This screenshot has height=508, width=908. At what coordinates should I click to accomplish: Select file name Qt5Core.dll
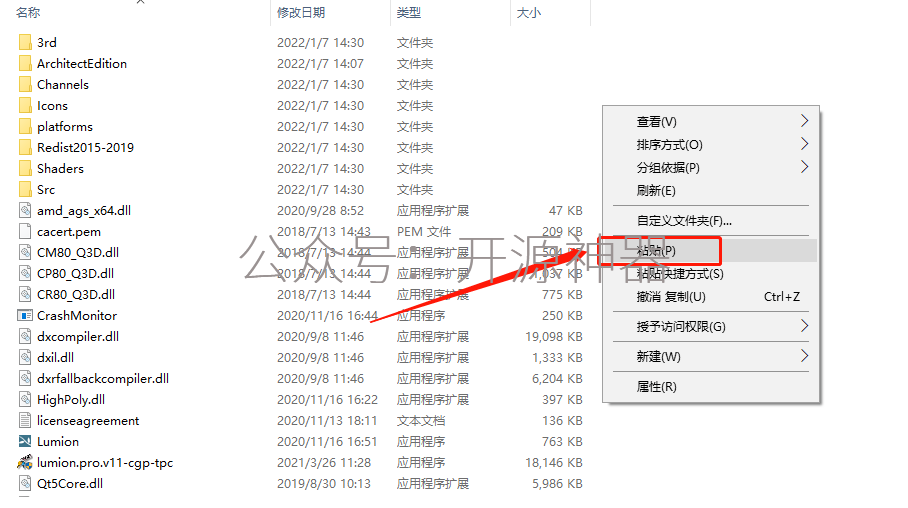(70, 484)
